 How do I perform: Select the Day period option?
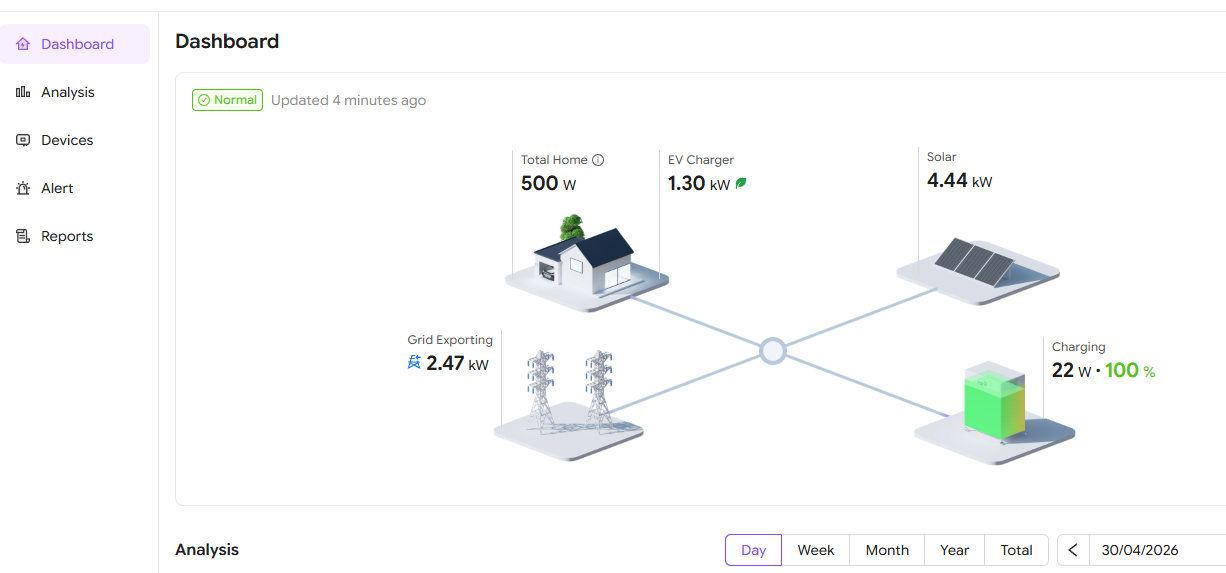tap(754, 550)
